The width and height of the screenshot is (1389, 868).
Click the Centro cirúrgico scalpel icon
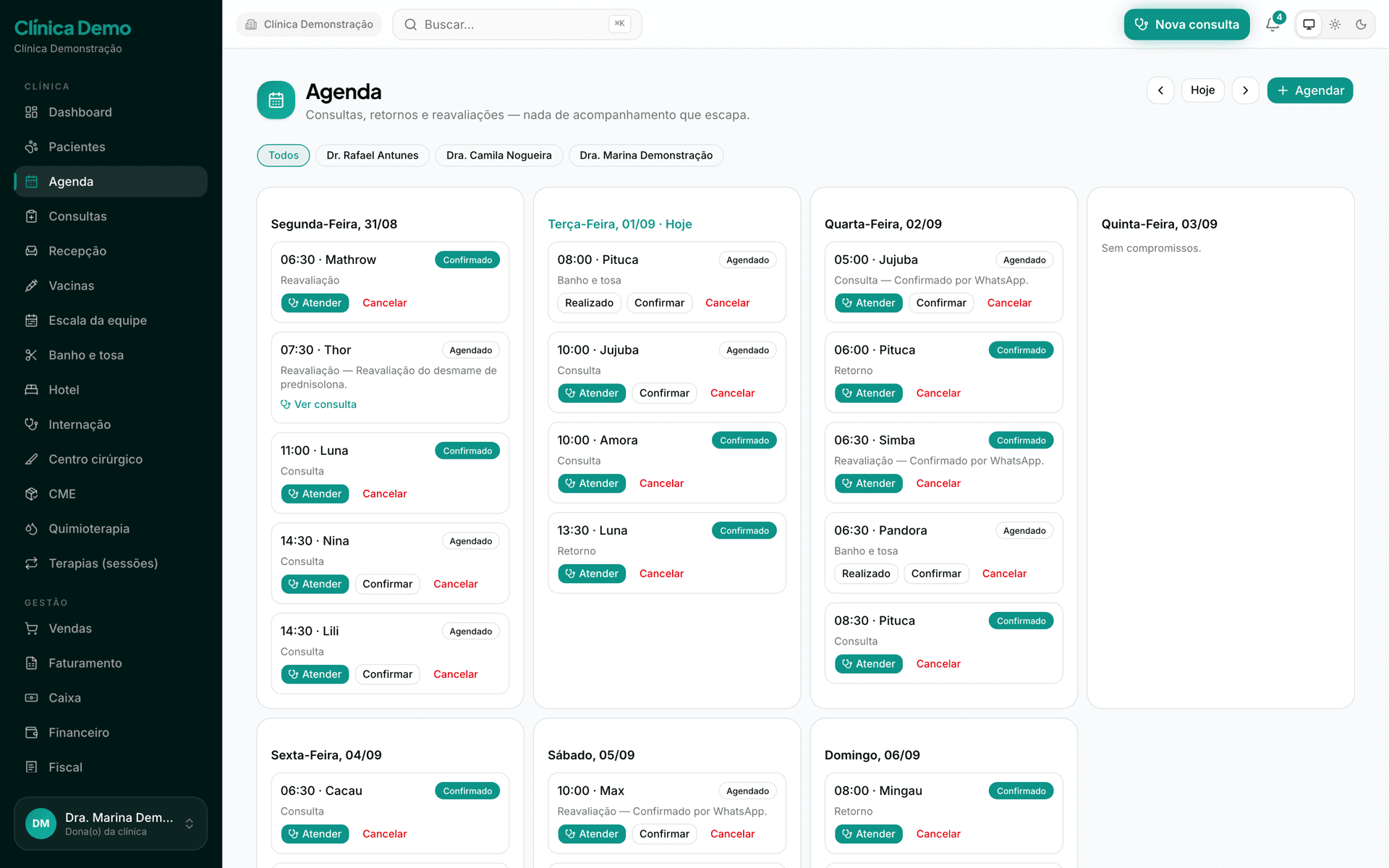pyautogui.click(x=31, y=459)
